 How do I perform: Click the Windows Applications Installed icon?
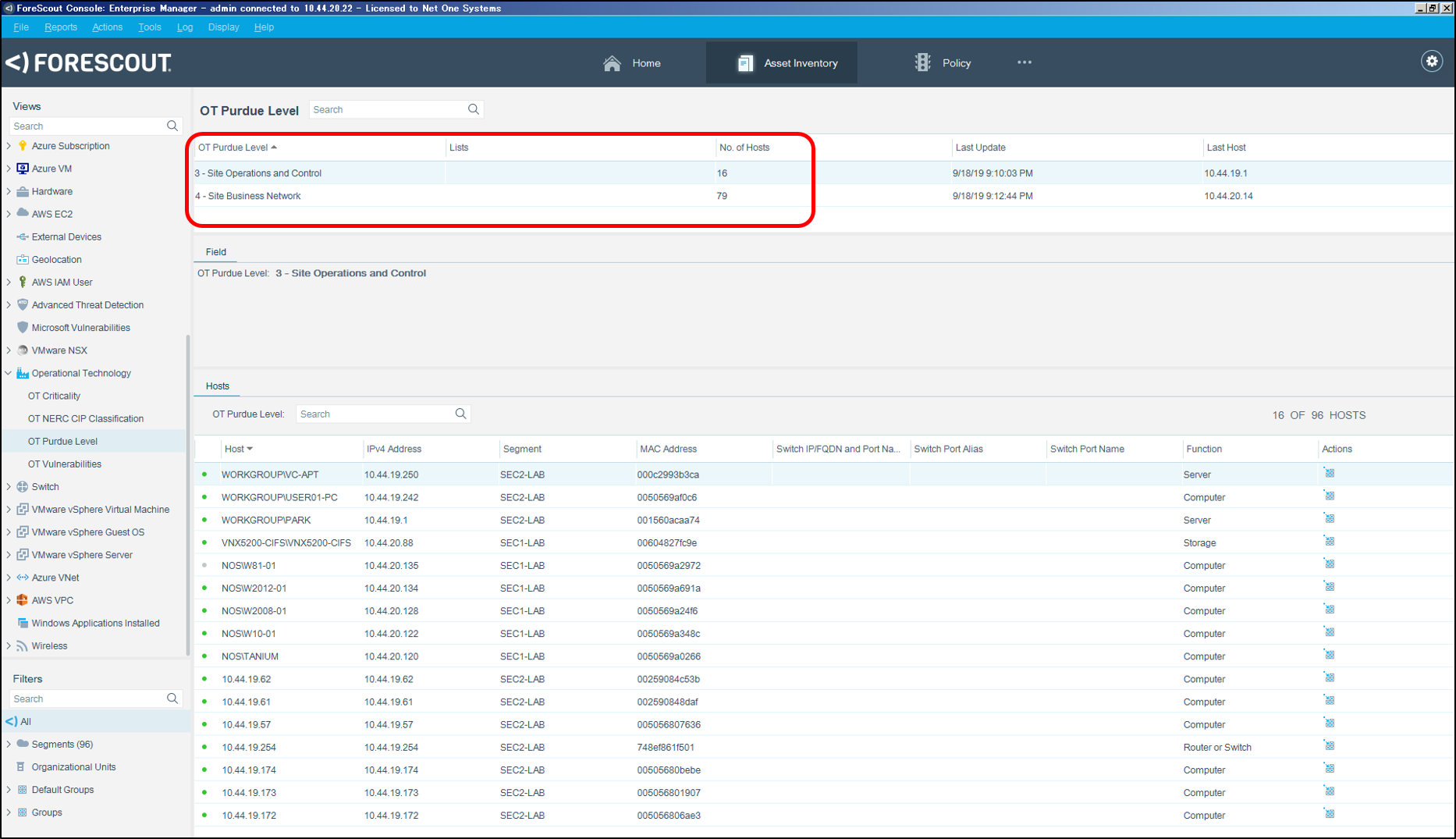23,623
